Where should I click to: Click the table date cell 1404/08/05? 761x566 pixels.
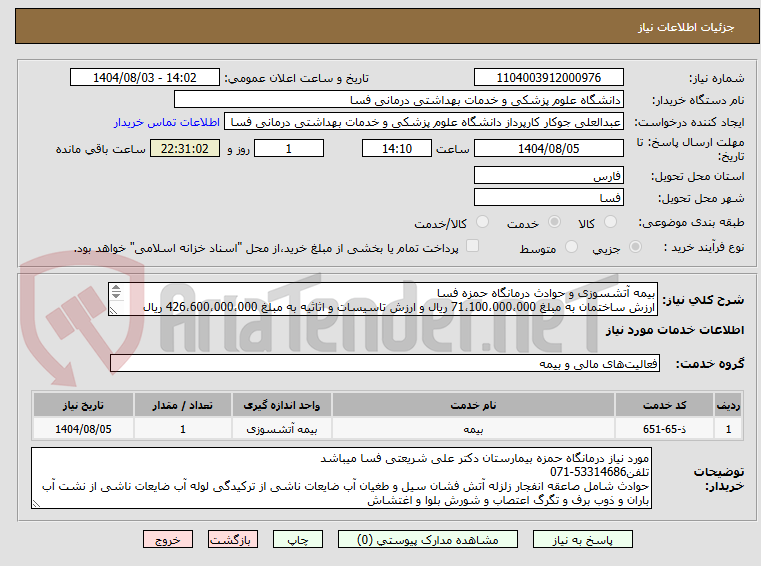click(83, 429)
